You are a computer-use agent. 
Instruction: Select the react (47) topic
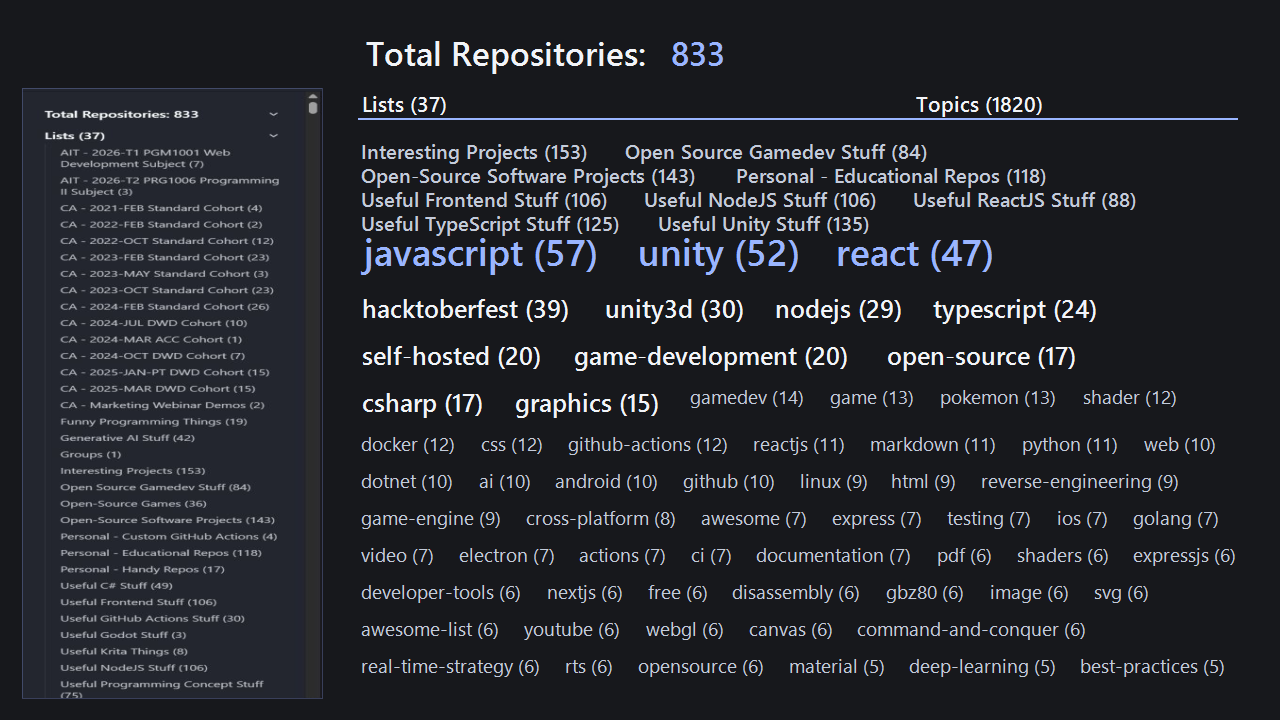pyautogui.click(x=915, y=254)
